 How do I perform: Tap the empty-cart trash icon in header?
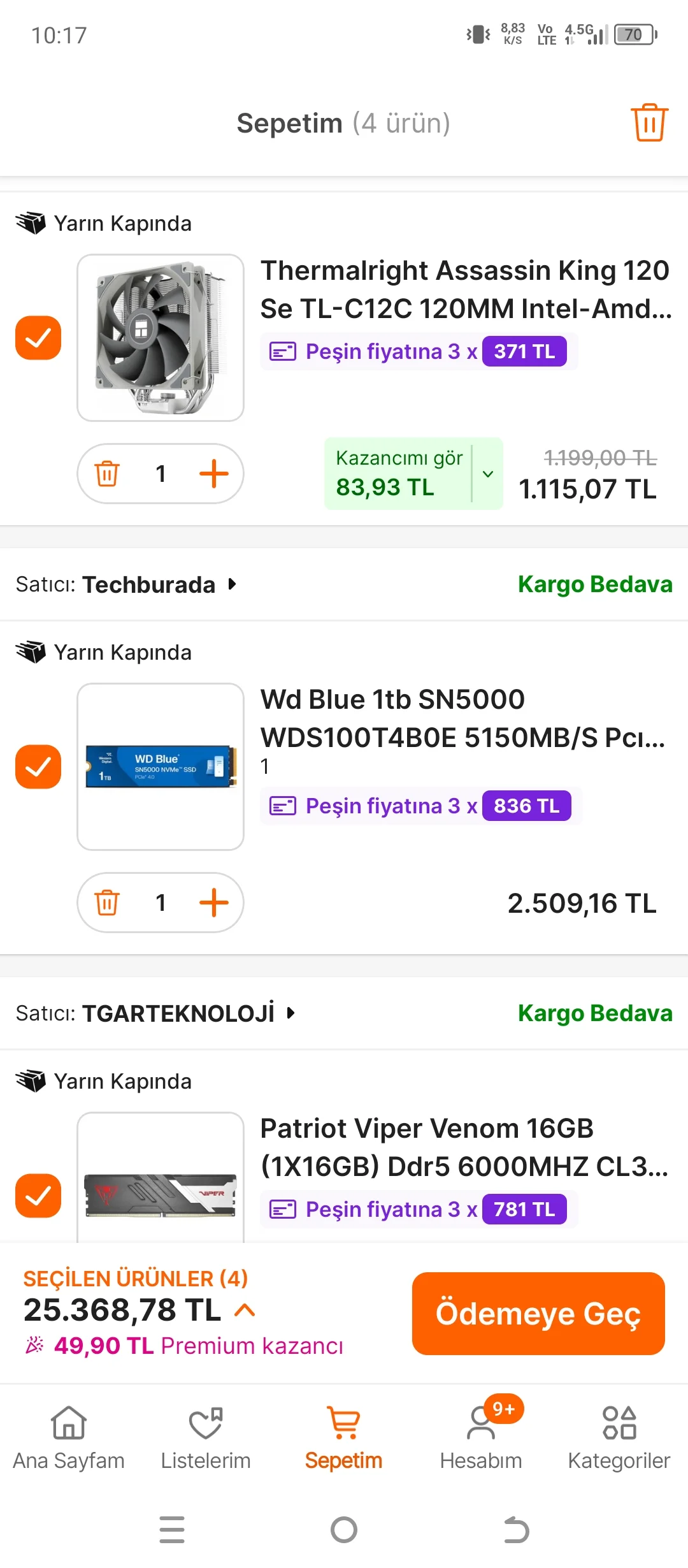pos(649,122)
